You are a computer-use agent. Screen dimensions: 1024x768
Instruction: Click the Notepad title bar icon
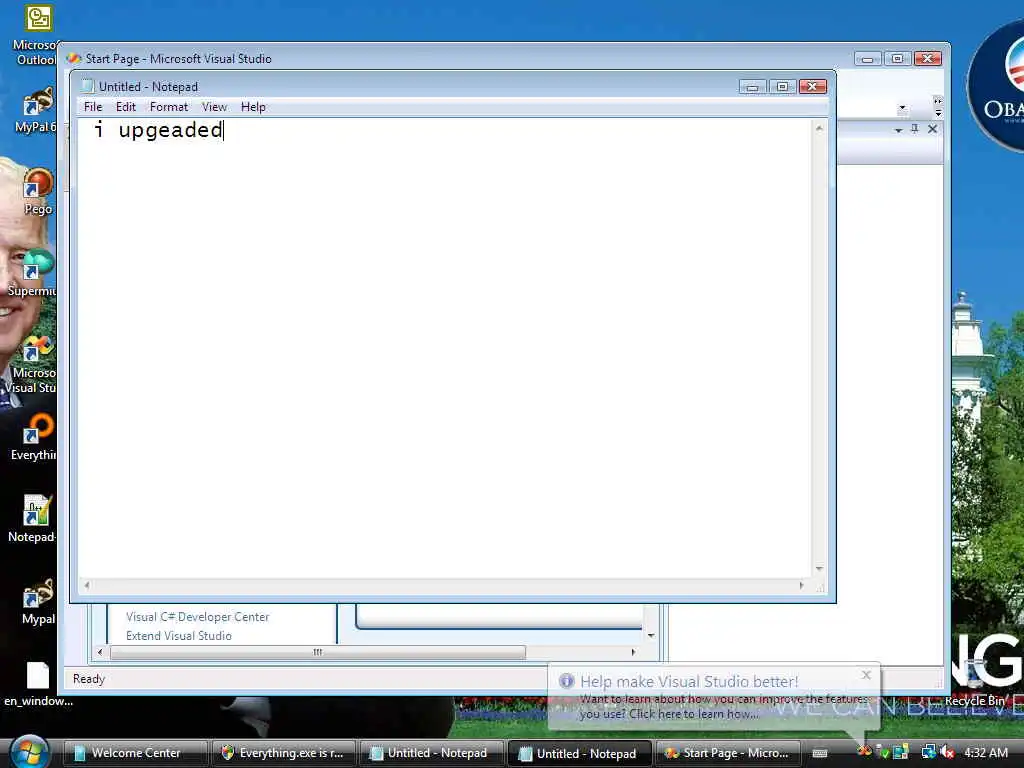pyautogui.click(x=87, y=86)
